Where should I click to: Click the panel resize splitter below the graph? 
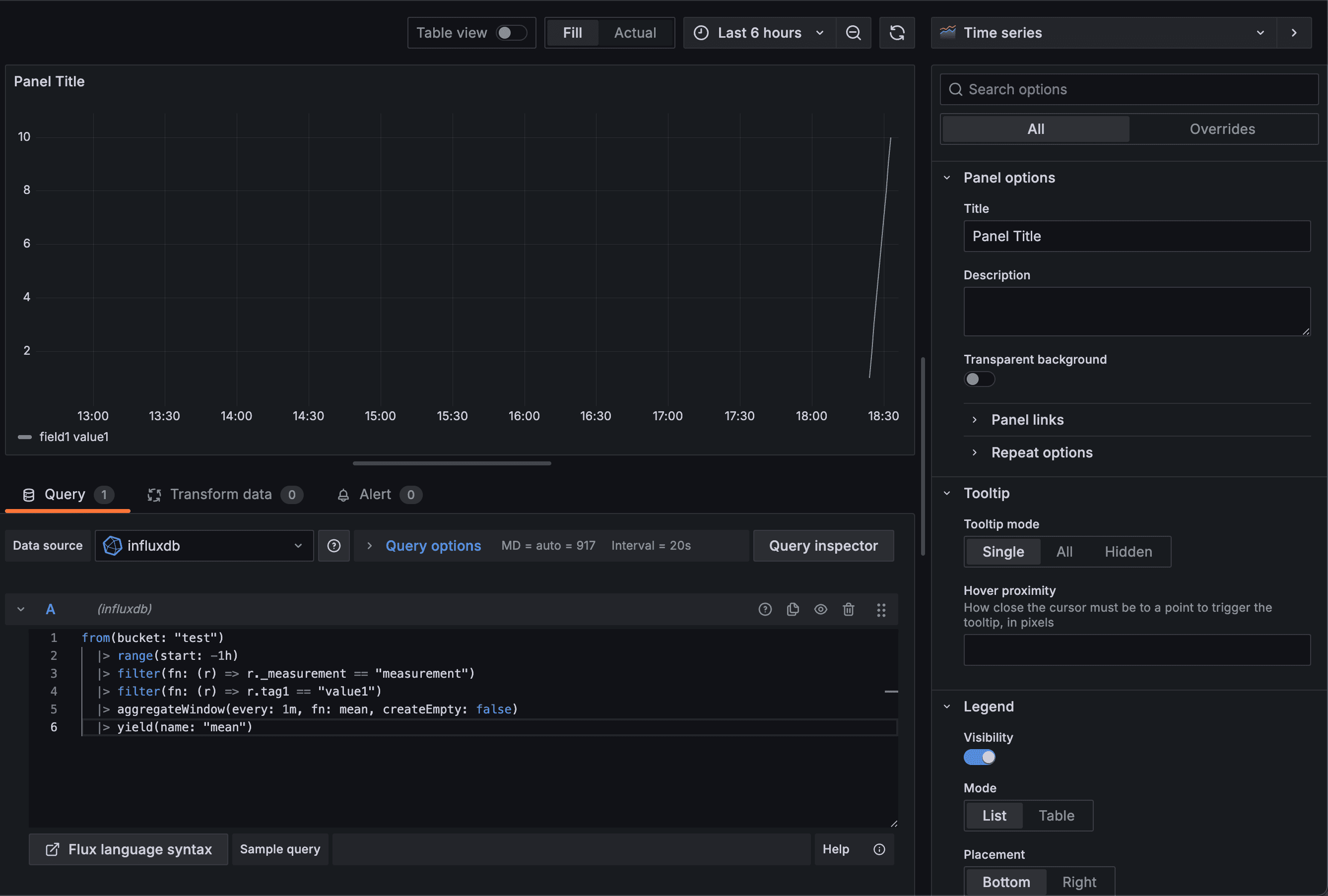(x=452, y=463)
